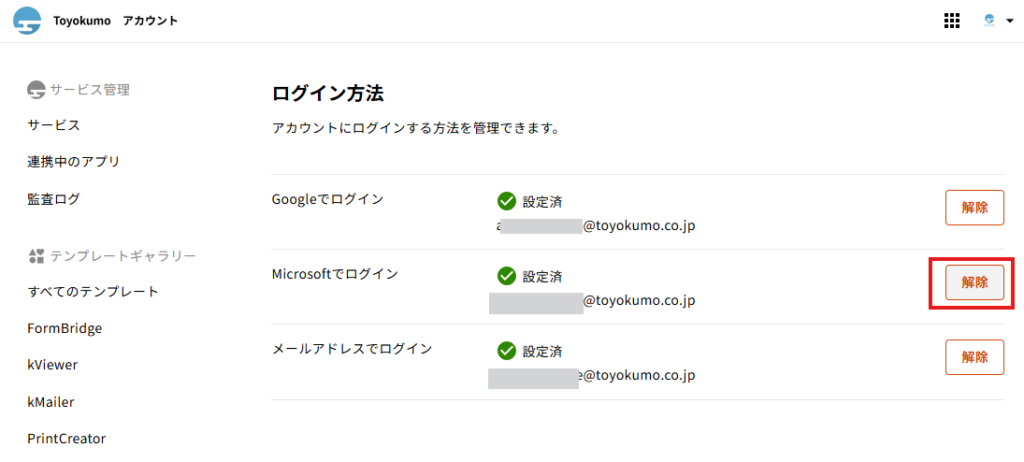The image size is (1024, 462).
Task: Click the Toyokumo logo icon
Action: click(27, 21)
